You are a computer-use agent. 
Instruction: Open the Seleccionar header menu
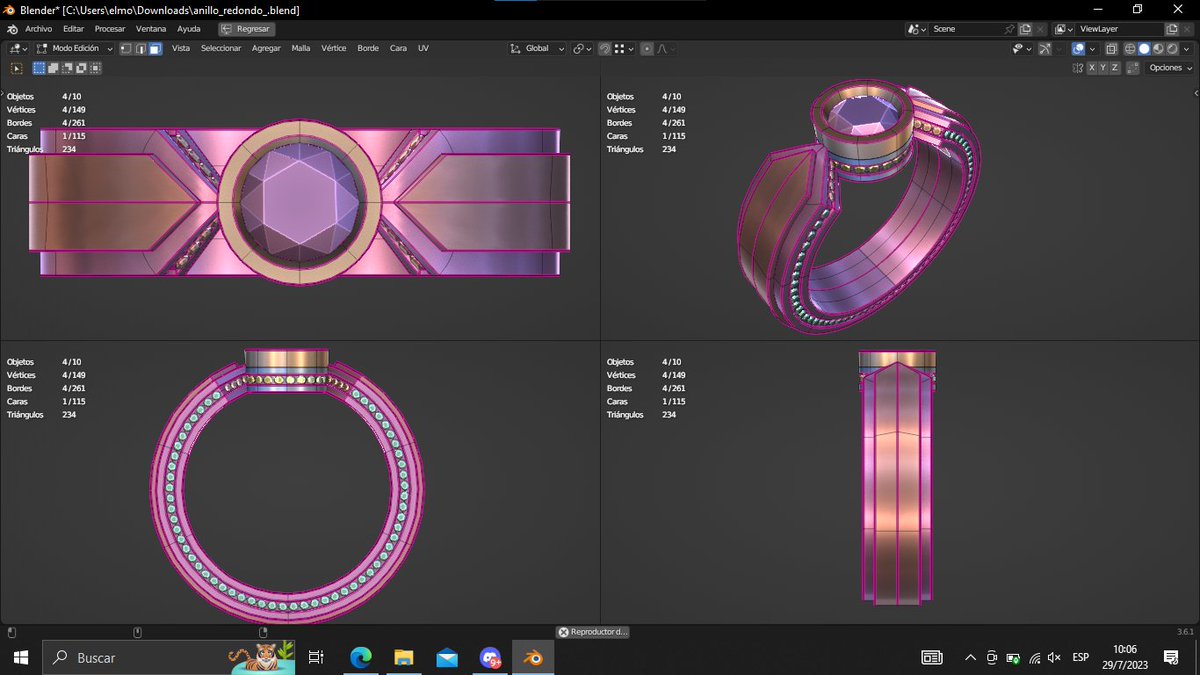point(221,48)
